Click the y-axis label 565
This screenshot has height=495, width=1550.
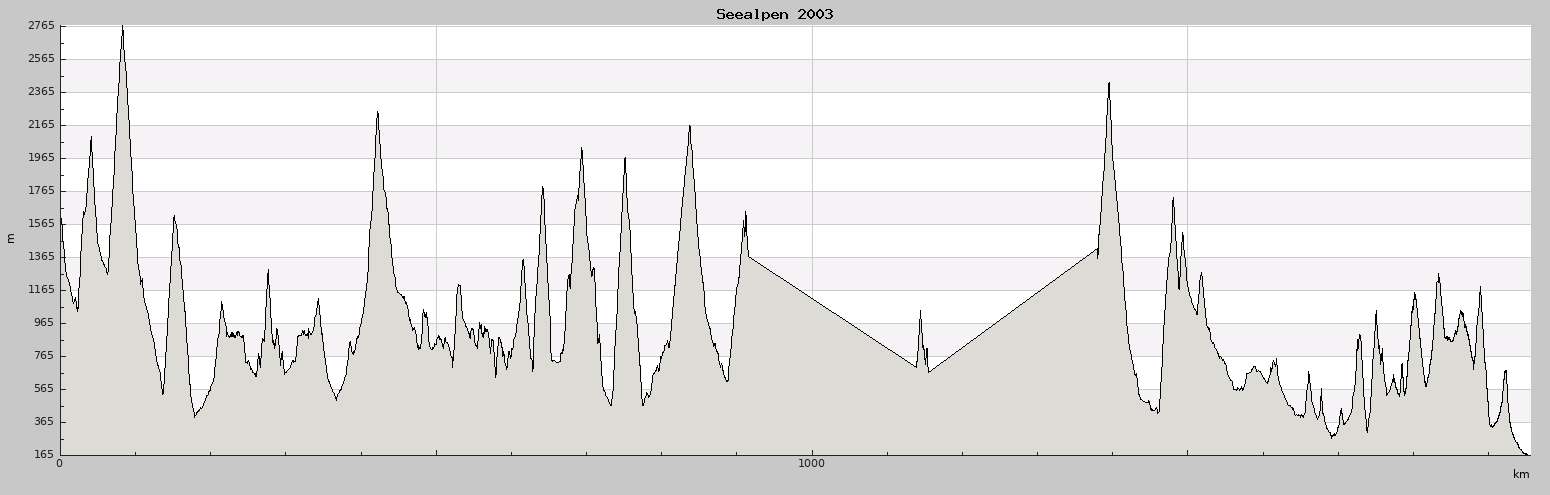[44, 389]
